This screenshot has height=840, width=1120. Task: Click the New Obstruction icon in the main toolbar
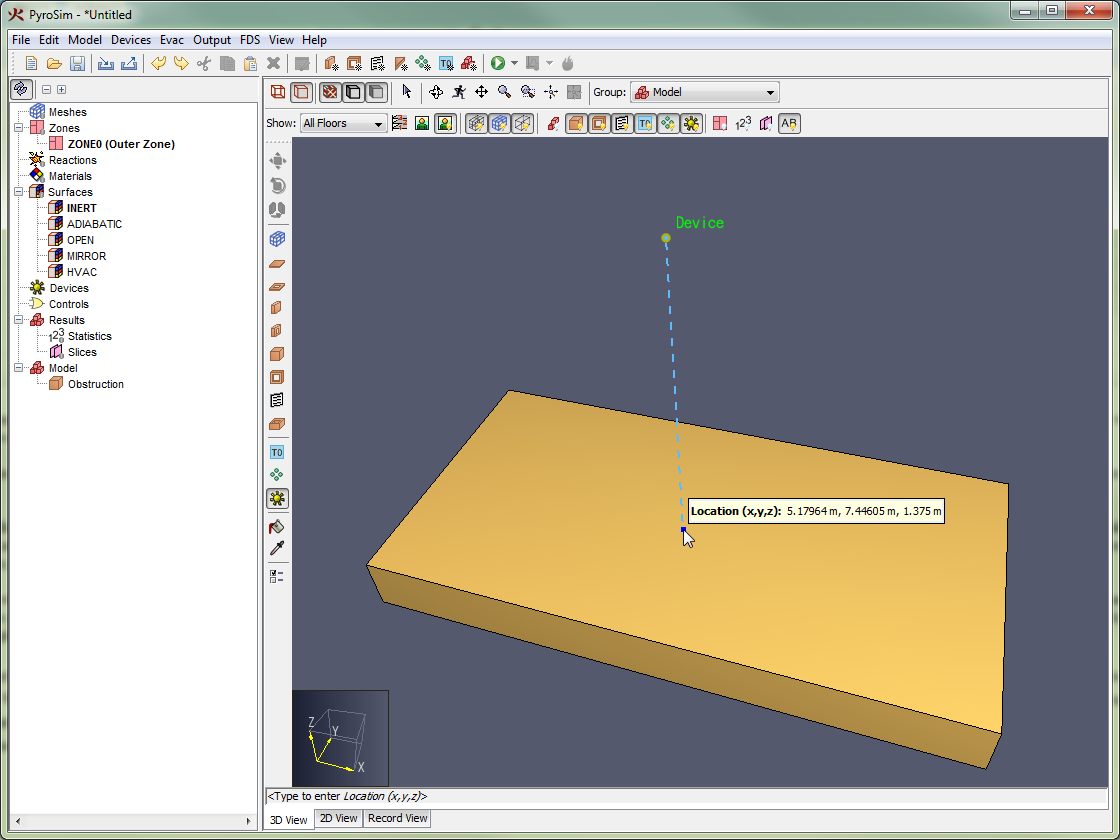(x=331, y=64)
